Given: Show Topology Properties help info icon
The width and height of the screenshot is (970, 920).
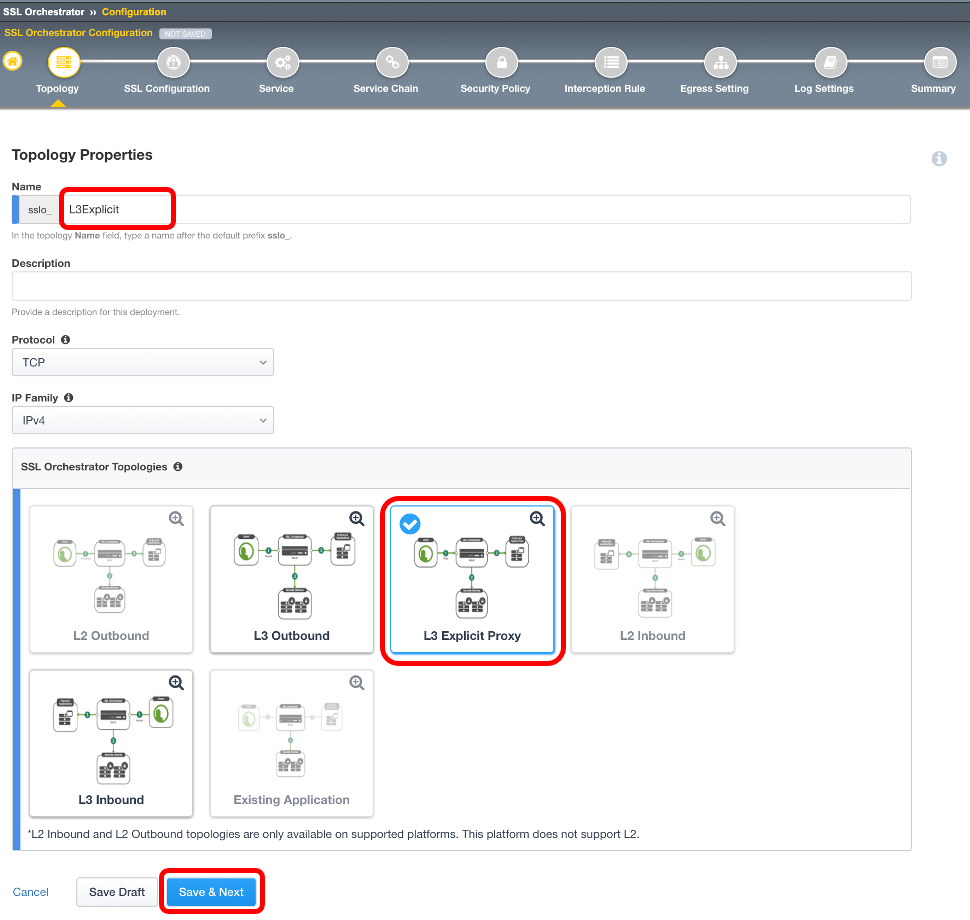Looking at the screenshot, I should (939, 159).
